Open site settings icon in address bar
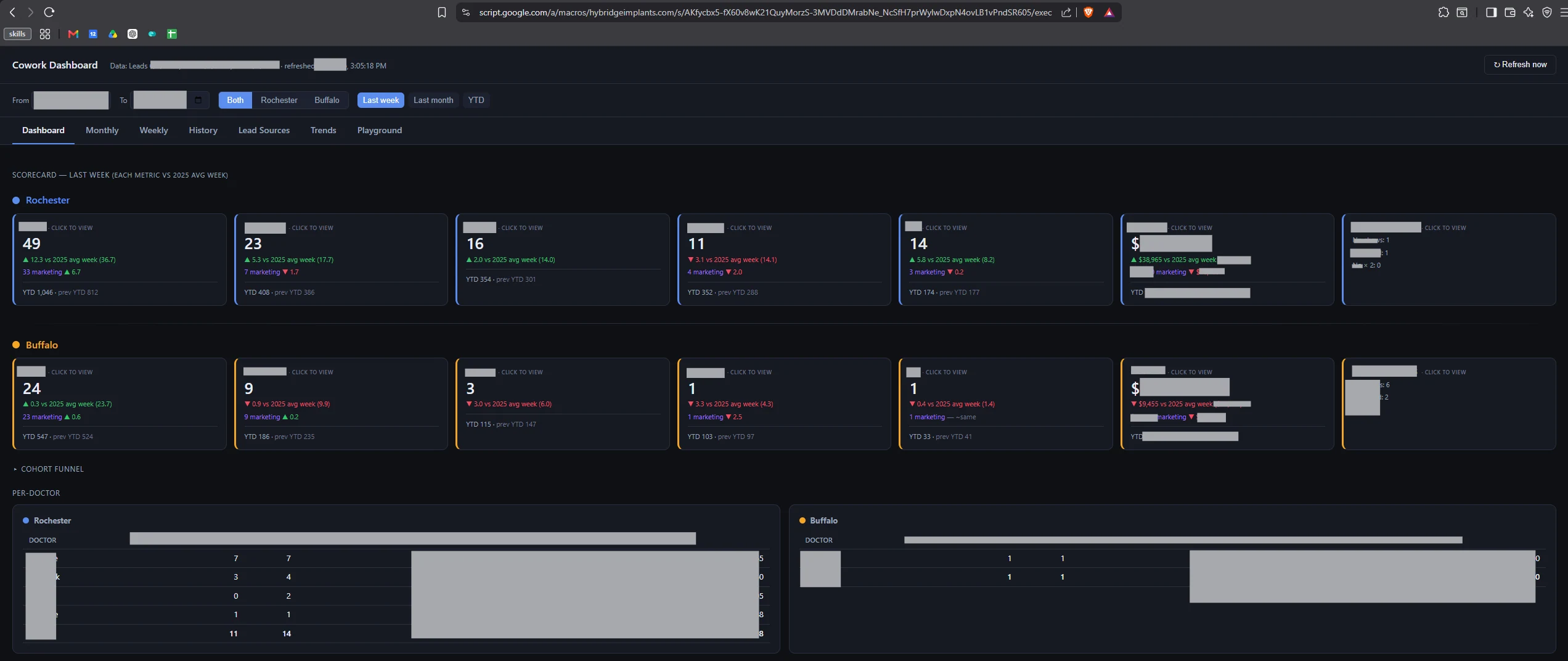This screenshot has height=661, width=1568. 466,12
